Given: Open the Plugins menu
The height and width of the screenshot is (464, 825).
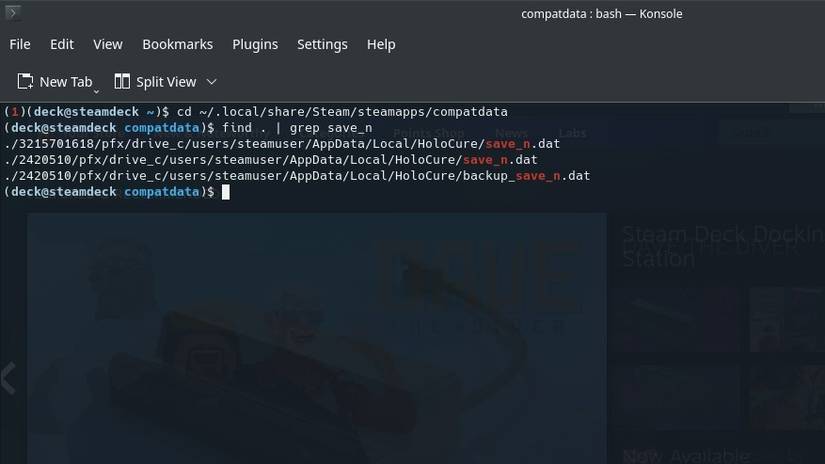Looking at the screenshot, I should tap(255, 45).
